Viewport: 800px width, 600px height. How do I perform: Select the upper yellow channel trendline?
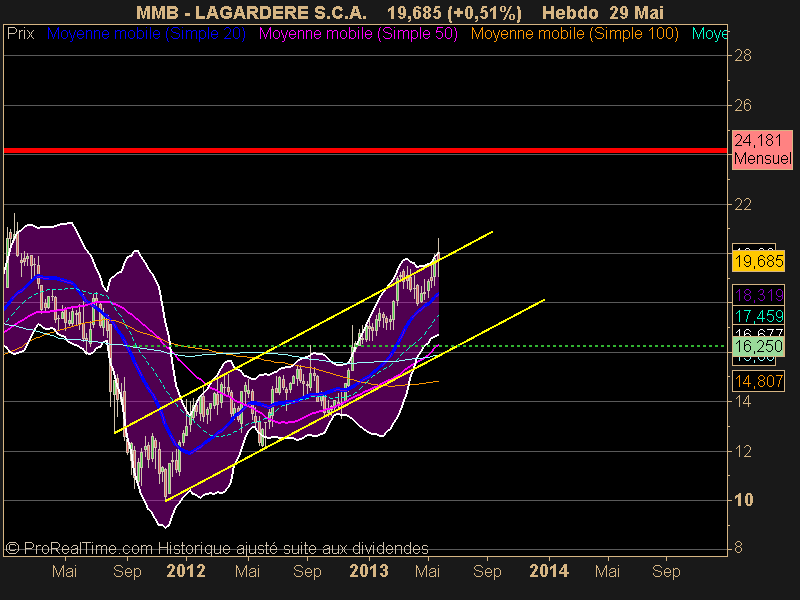point(304,332)
